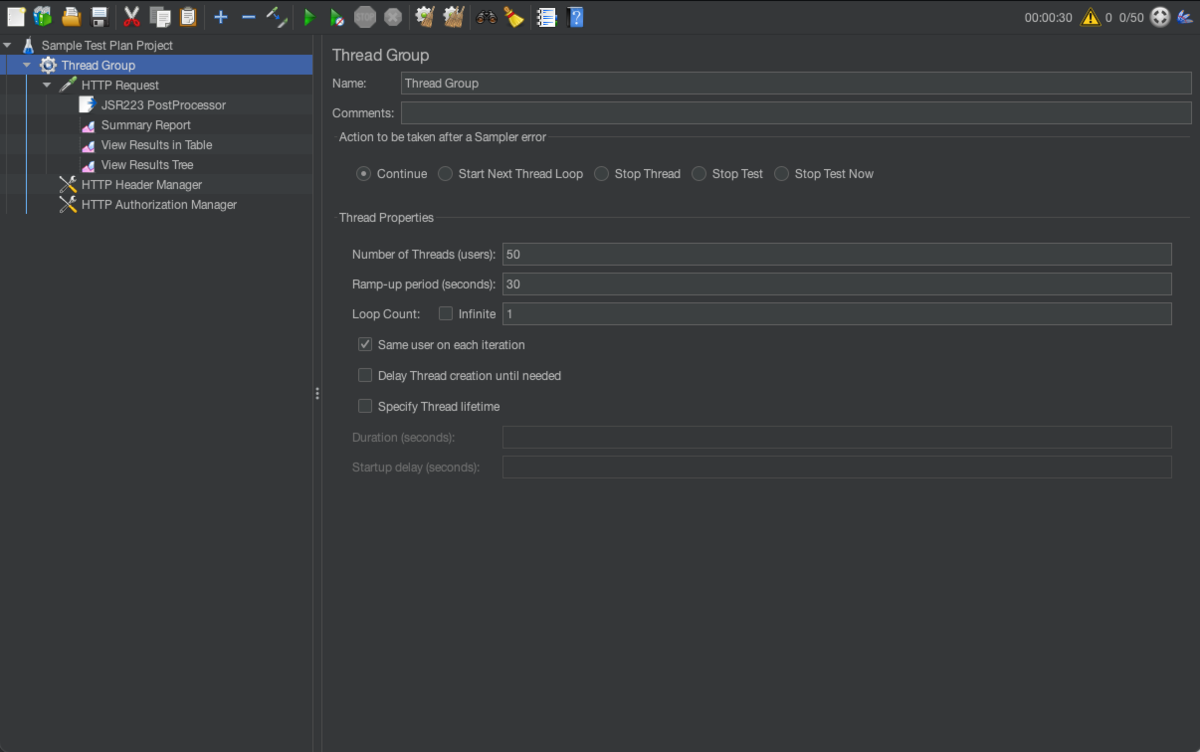1200x752 pixels.
Task: Collapse the Thread Group tree arrow
Action: [x=27, y=65]
